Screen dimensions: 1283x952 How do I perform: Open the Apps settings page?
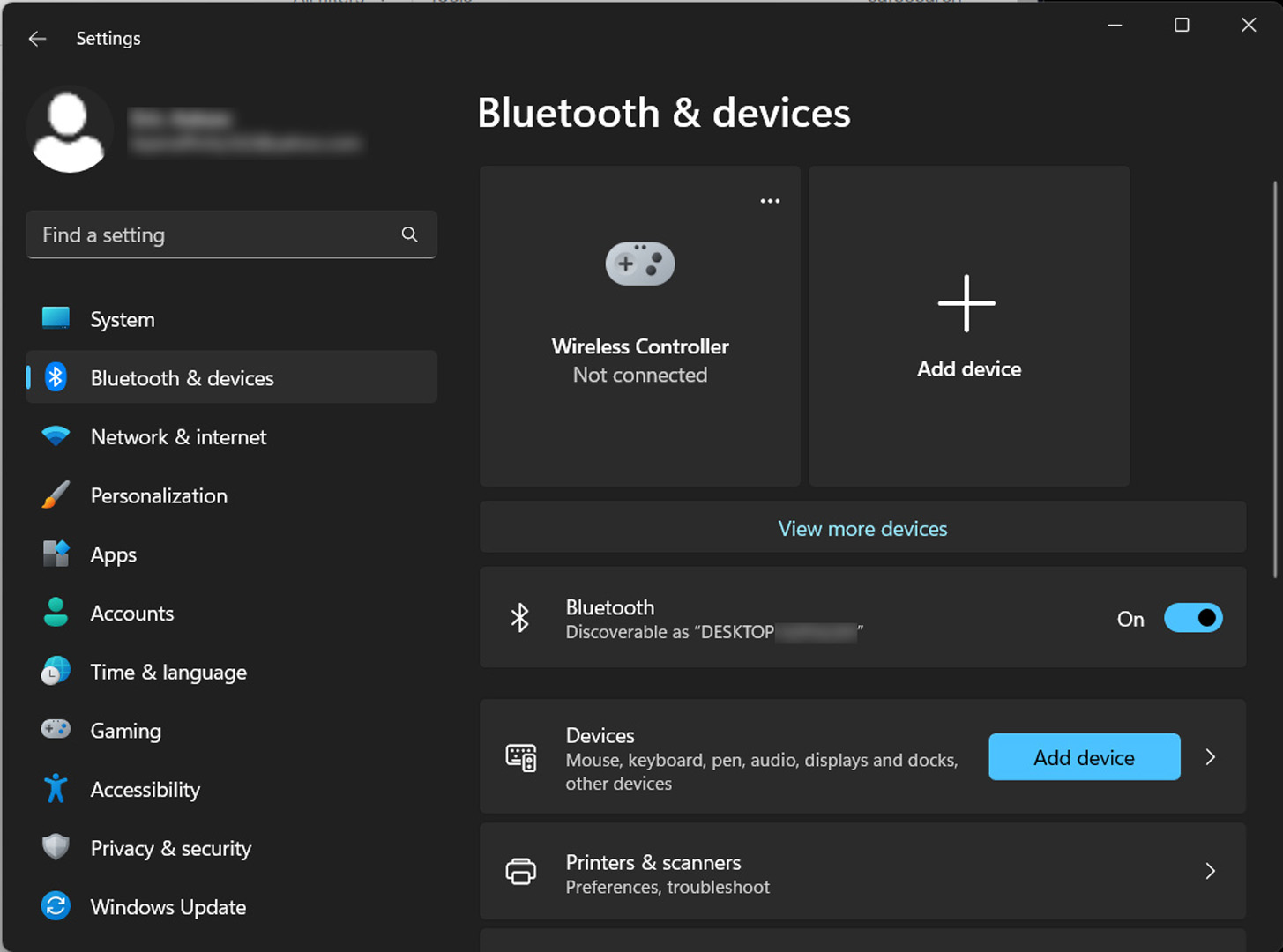(x=113, y=554)
